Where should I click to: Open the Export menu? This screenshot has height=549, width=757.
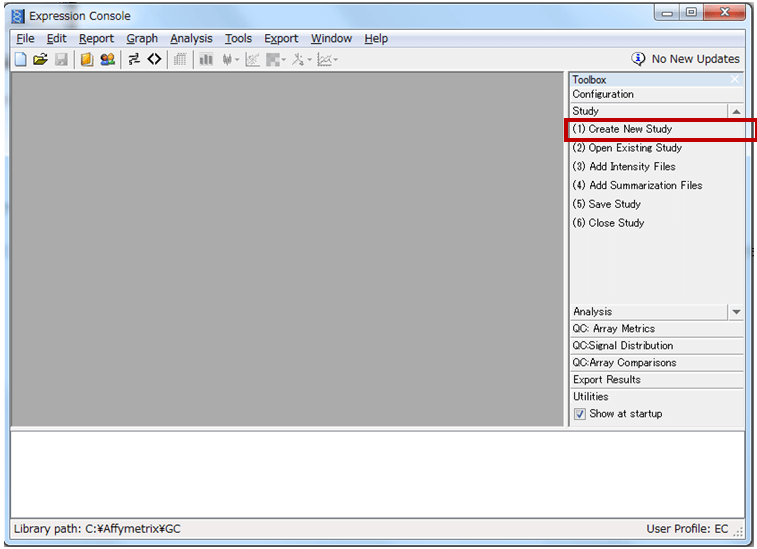tap(281, 39)
